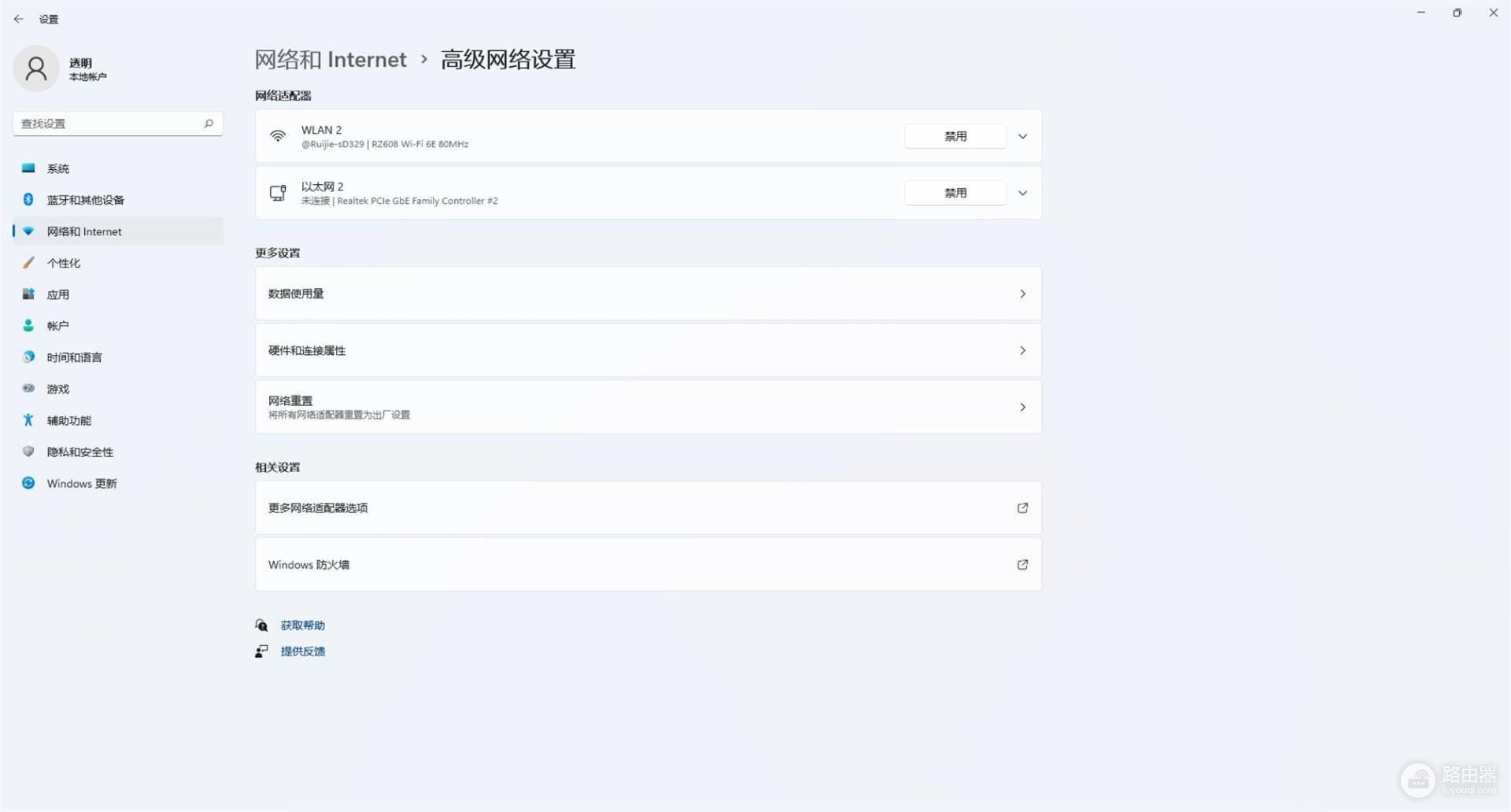Viewport: 1511px width, 812px height.
Task: Open the 获取帮助 link
Action: click(x=303, y=626)
